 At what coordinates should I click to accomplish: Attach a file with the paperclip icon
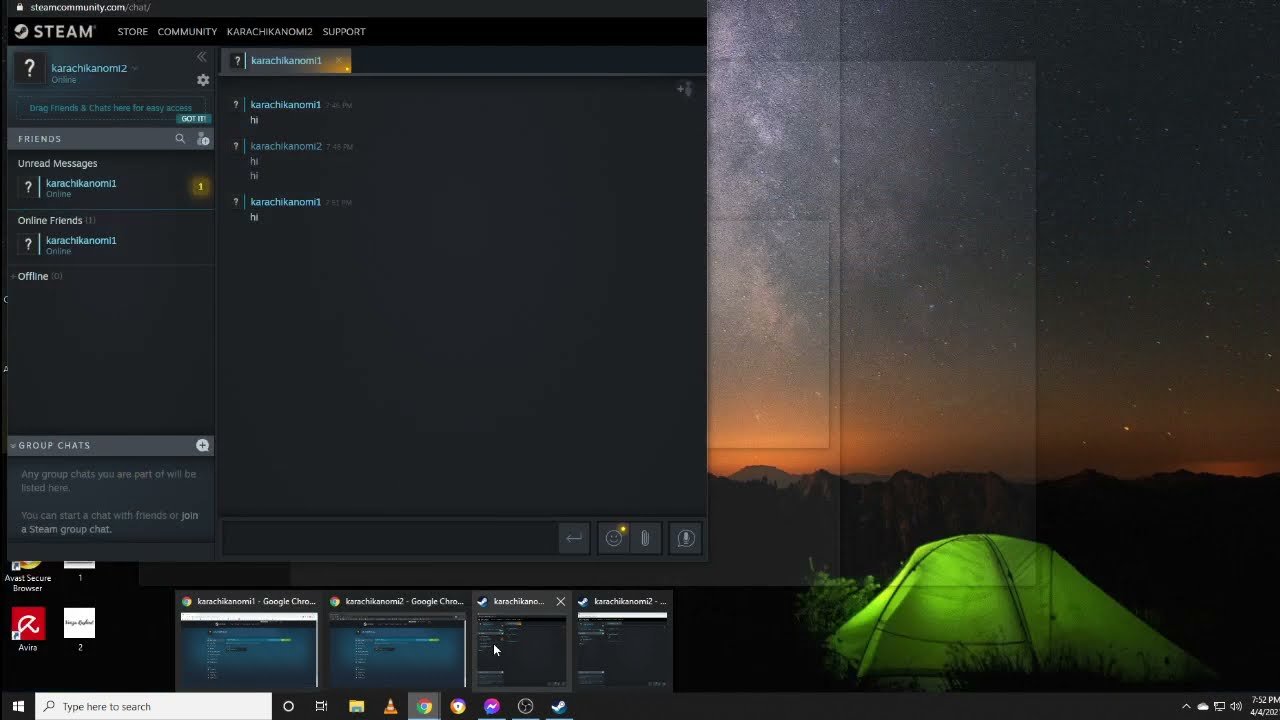pos(645,538)
